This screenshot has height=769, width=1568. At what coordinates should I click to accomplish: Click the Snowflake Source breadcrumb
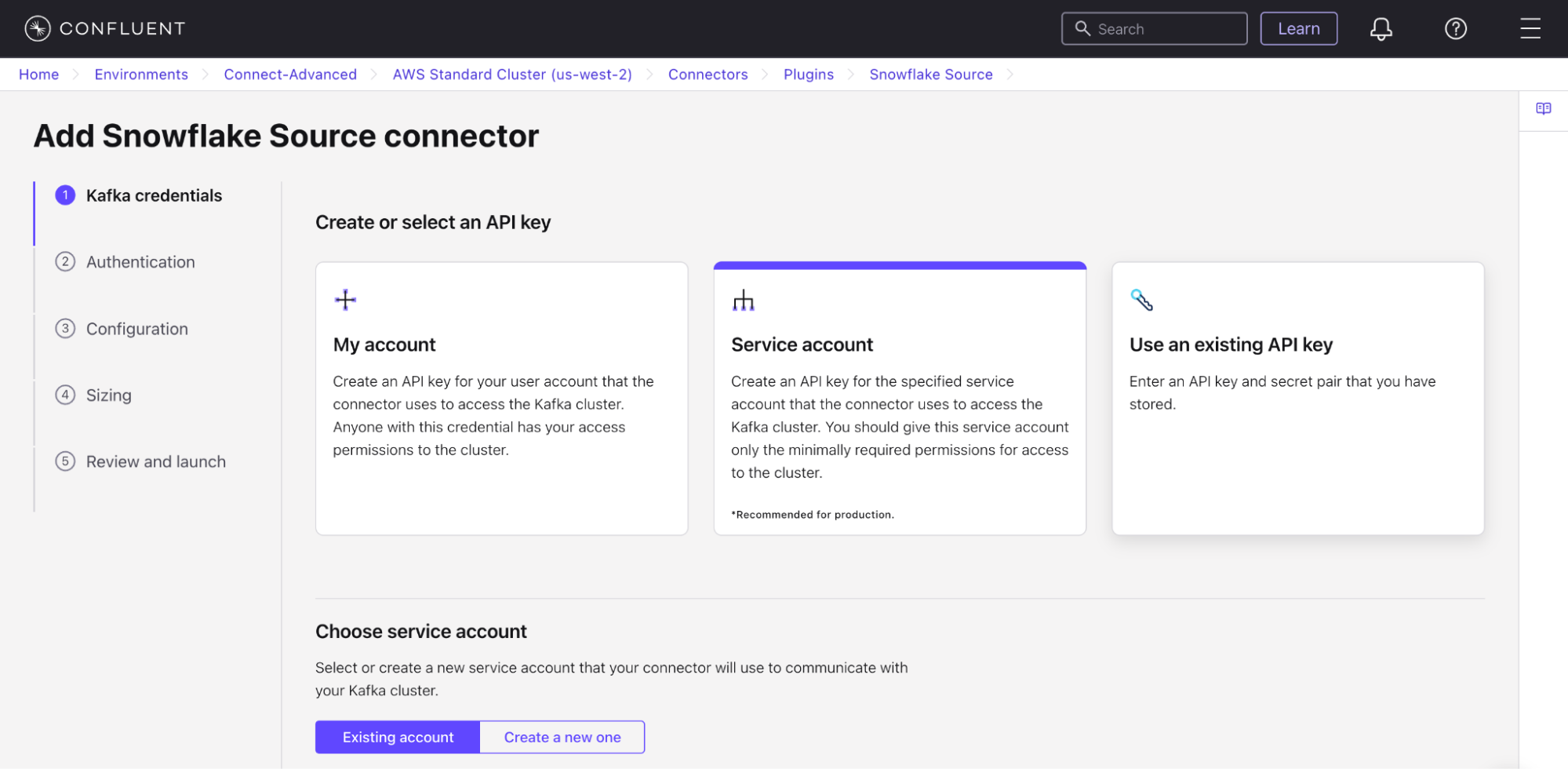tap(930, 75)
